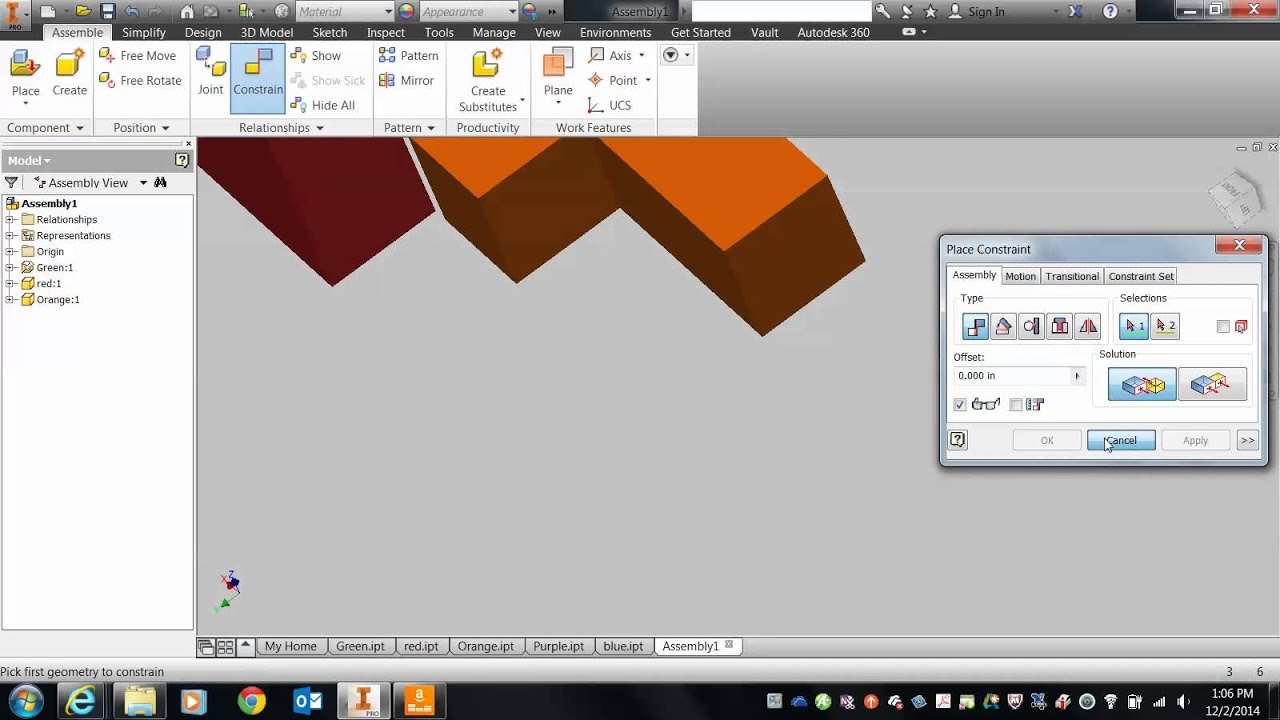Open the Simplify ribbon tab

[144, 33]
